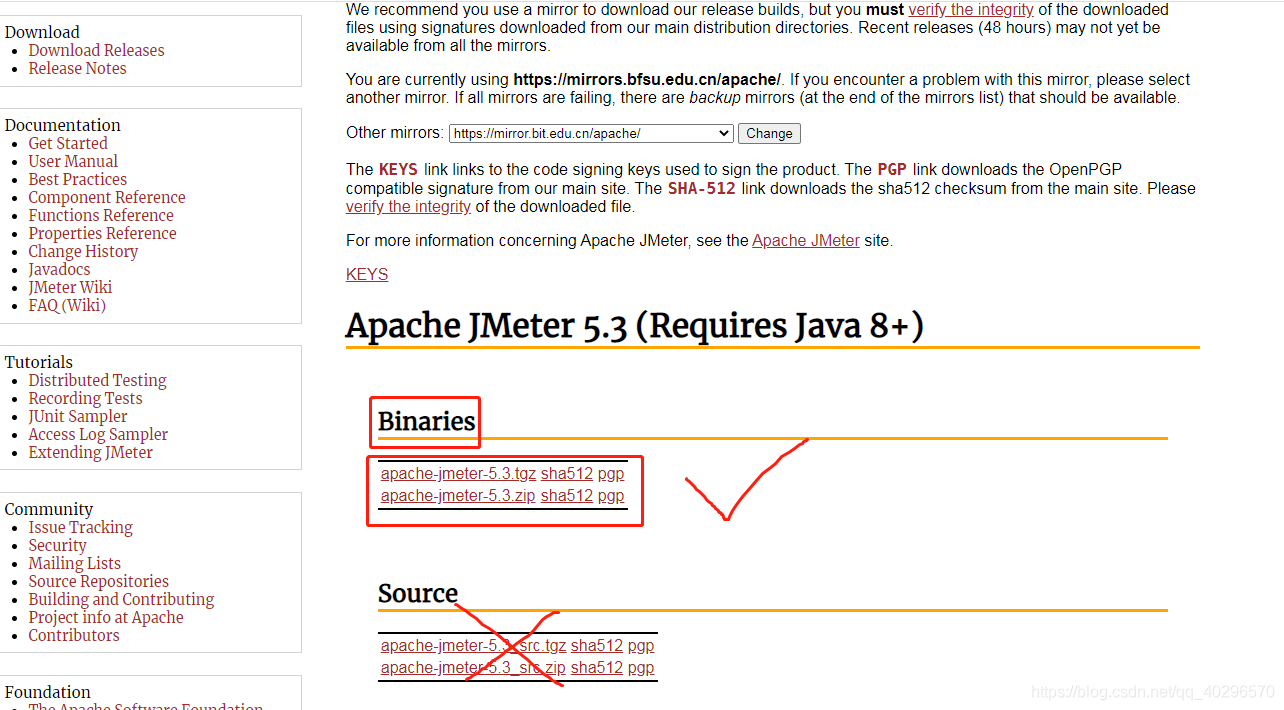
Task: Open pgp signature for binary zip
Action: (x=611, y=495)
